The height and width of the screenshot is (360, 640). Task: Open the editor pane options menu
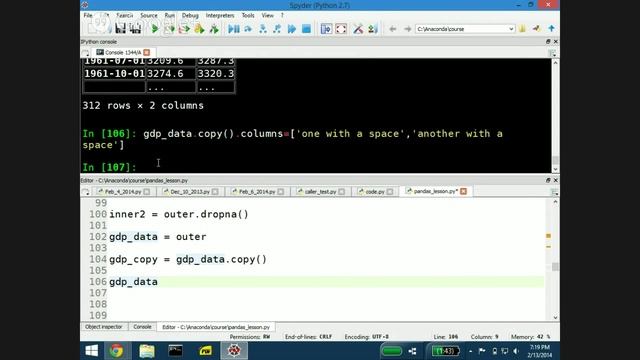point(555,192)
